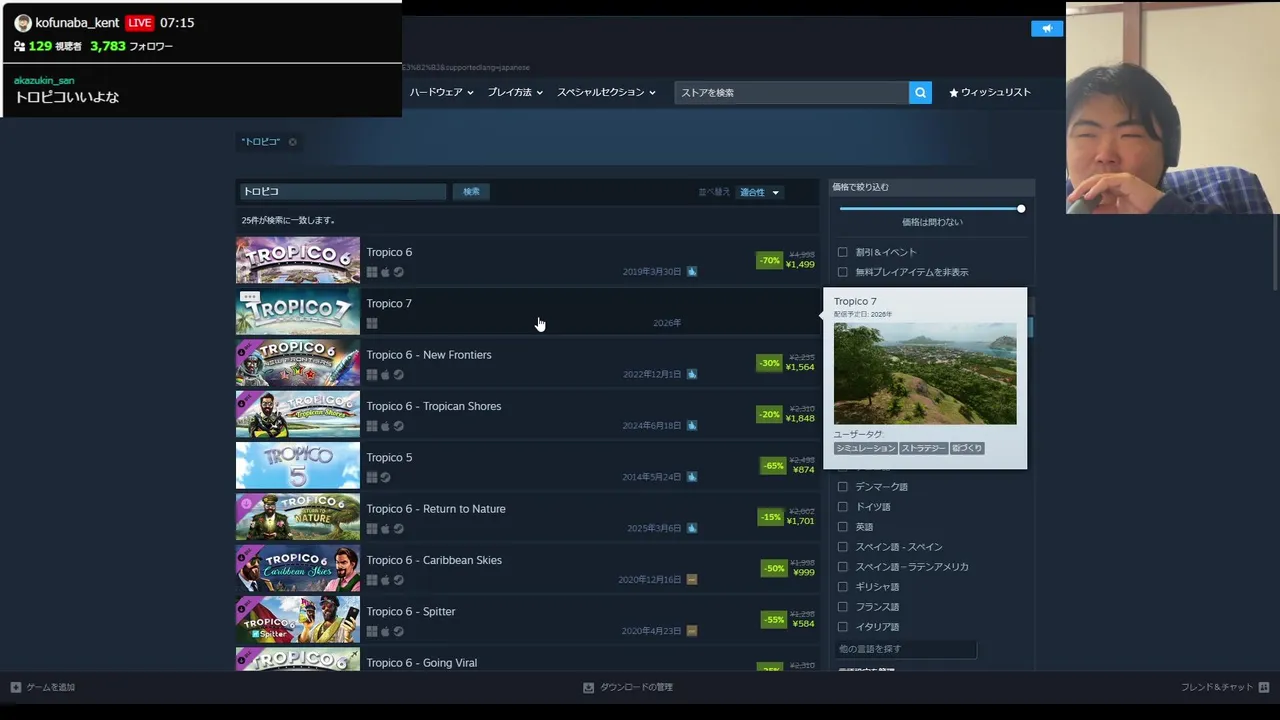The width and height of the screenshot is (1280, 720).
Task: Check the 英語 language filter
Action: (842, 527)
